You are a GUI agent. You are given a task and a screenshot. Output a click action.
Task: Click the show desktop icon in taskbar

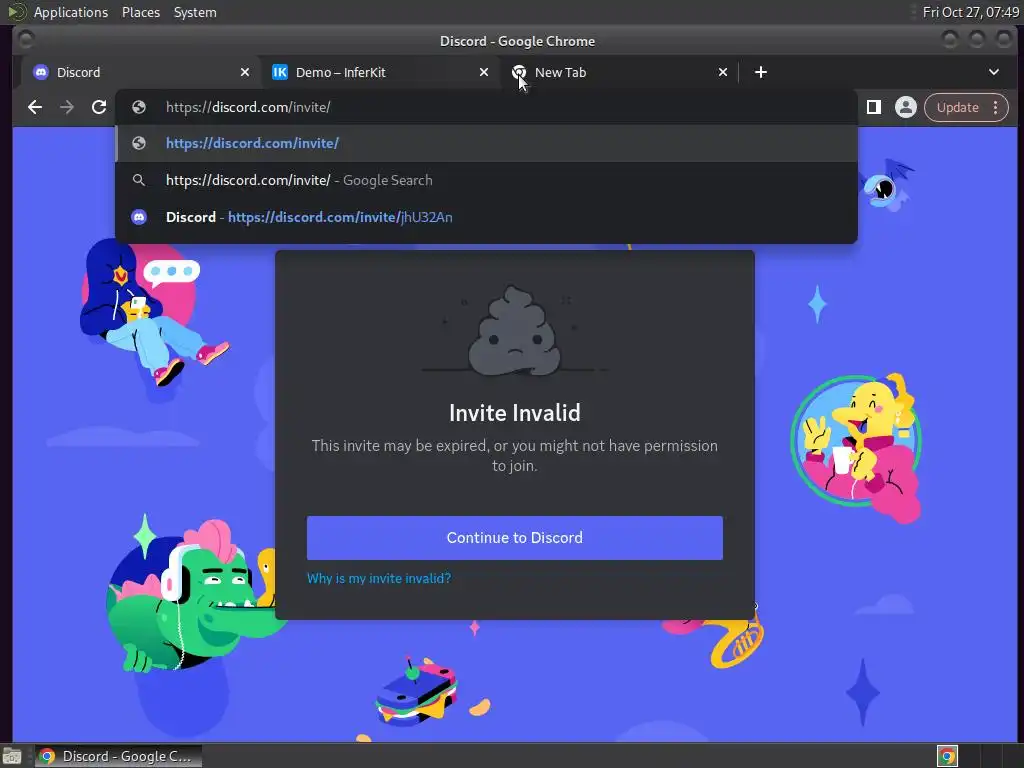12,756
